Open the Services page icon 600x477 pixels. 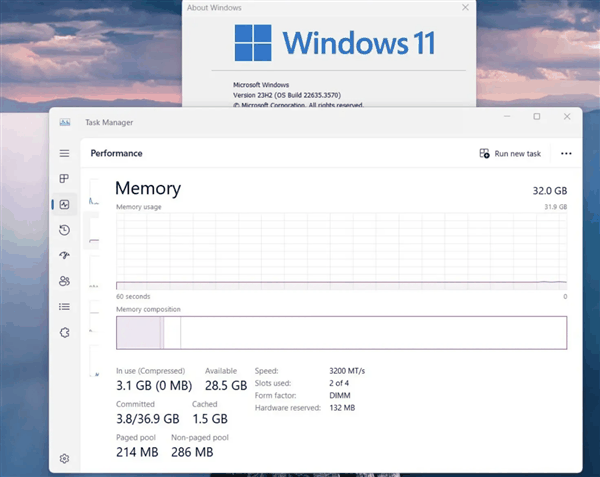[64, 332]
